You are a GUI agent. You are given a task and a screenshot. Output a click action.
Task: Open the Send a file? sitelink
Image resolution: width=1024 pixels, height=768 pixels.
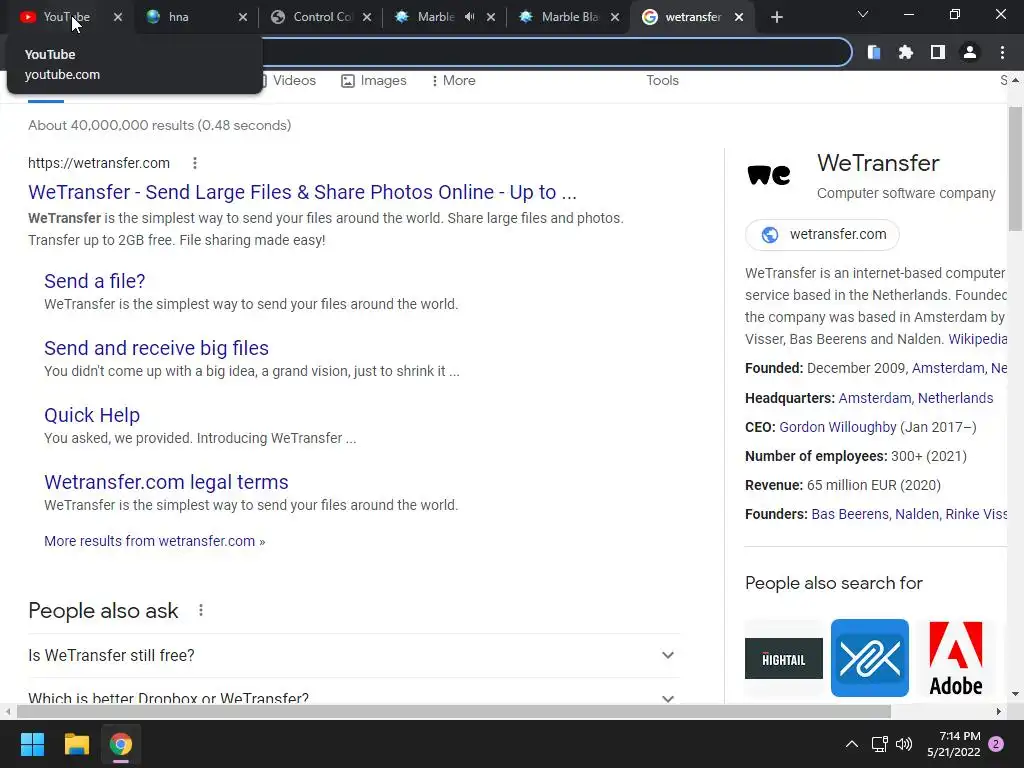(x=95, y=281)
